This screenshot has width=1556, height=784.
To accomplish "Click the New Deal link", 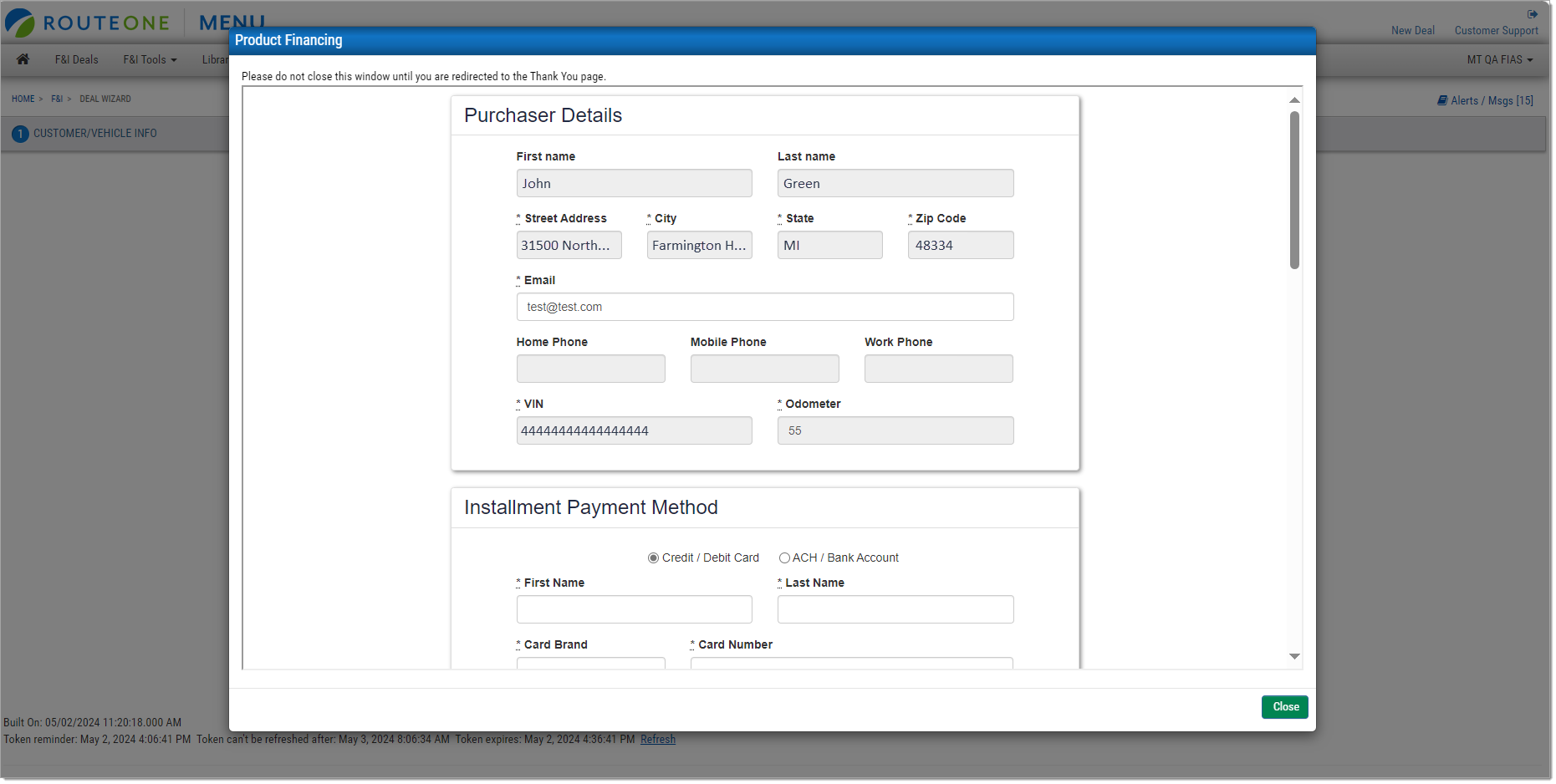I will click(1412, 31).
